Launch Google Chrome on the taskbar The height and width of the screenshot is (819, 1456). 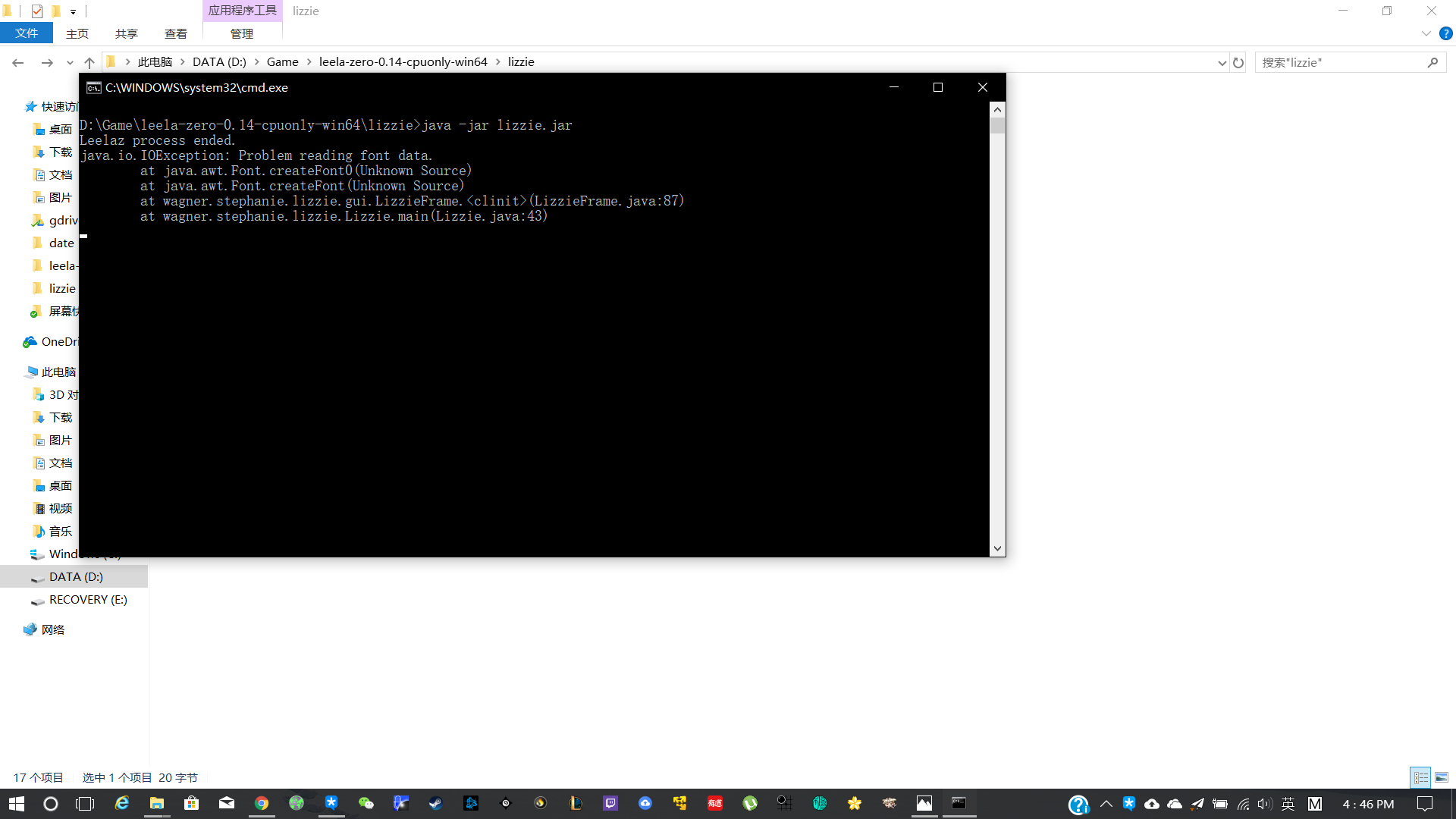click(262, 803)
